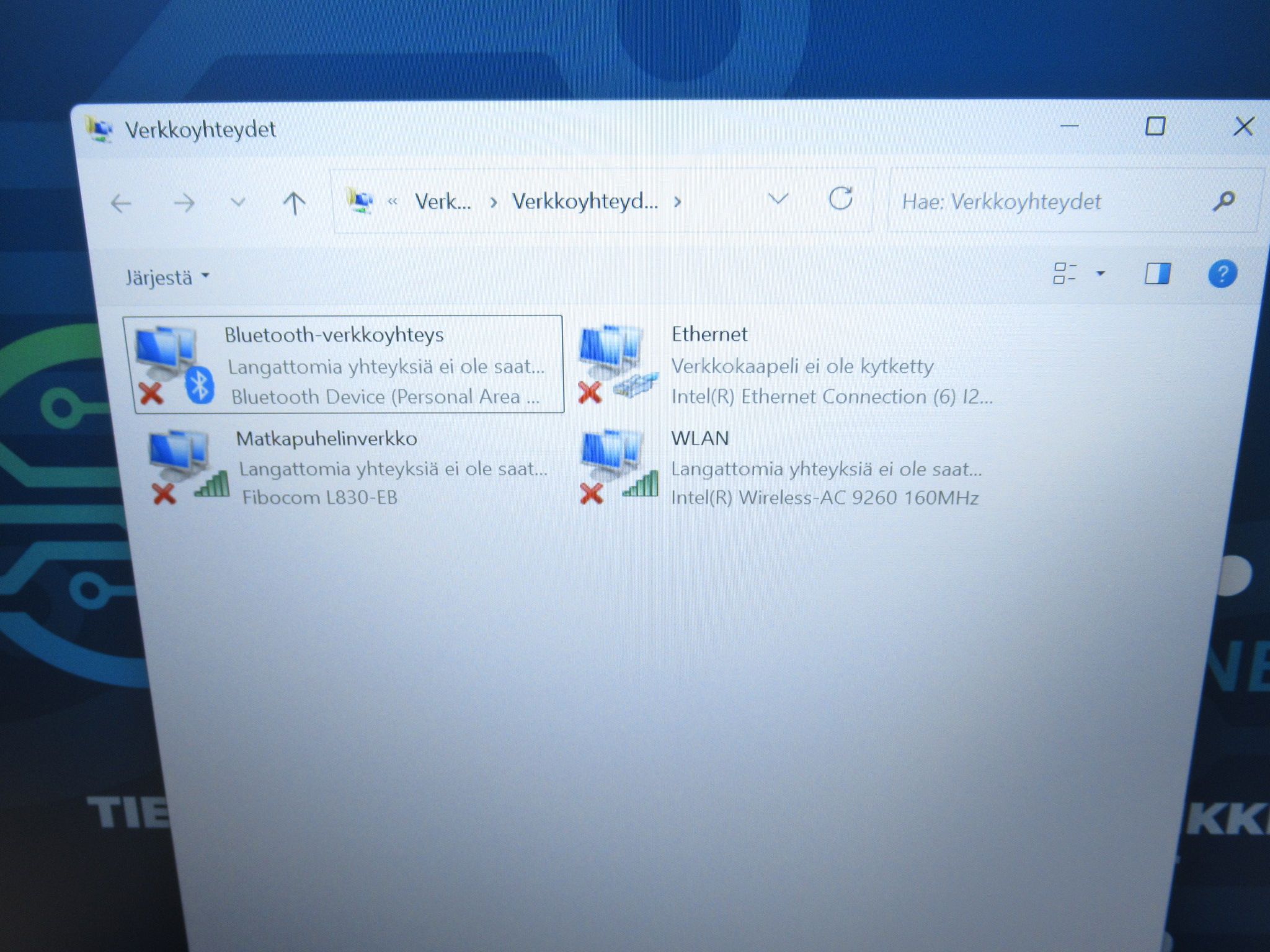Click the Matkapuhelinverkko connection name
This screenshot has width=1270, height=952.
pos(326,439)
